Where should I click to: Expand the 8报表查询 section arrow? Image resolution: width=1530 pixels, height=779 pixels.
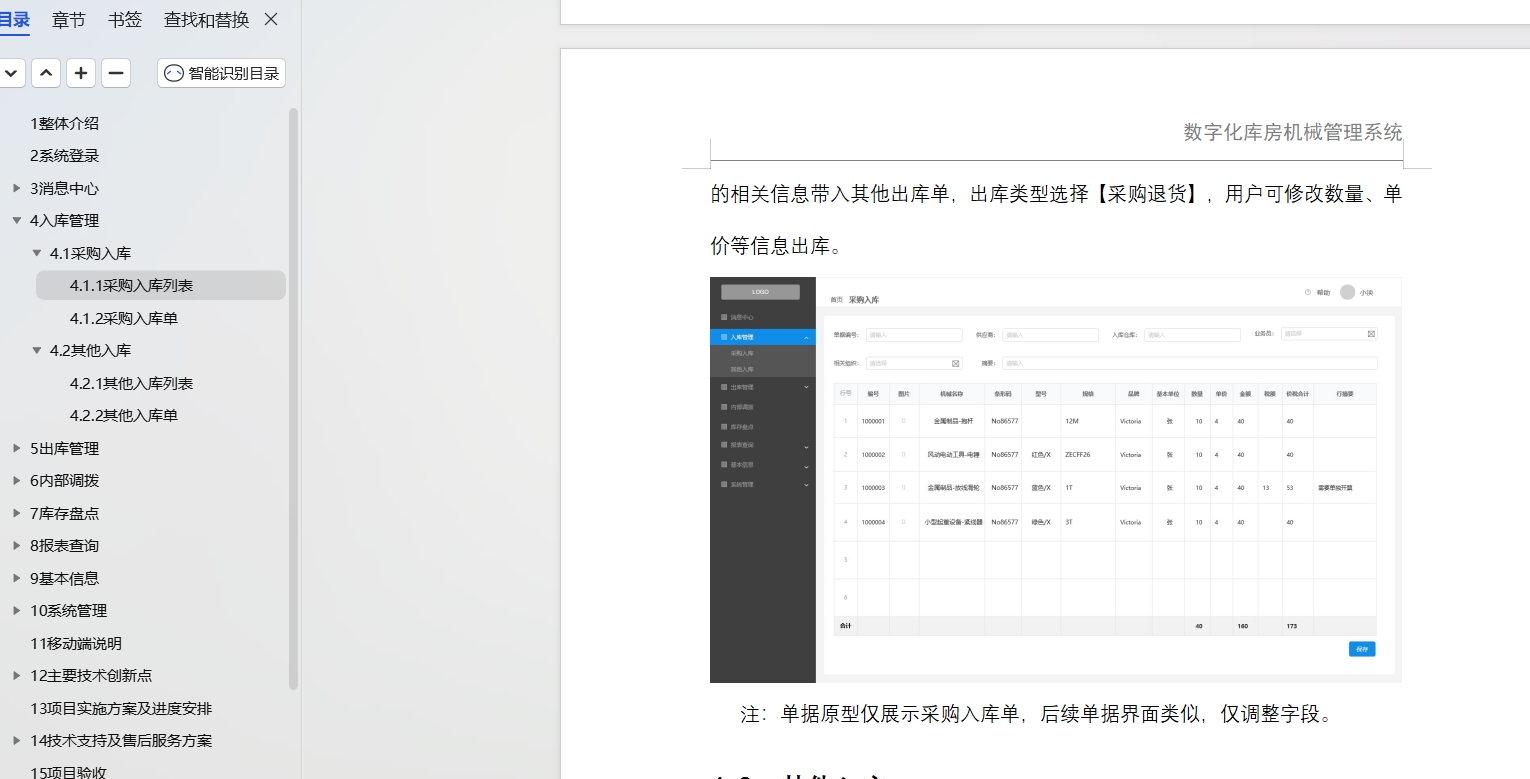16,546
